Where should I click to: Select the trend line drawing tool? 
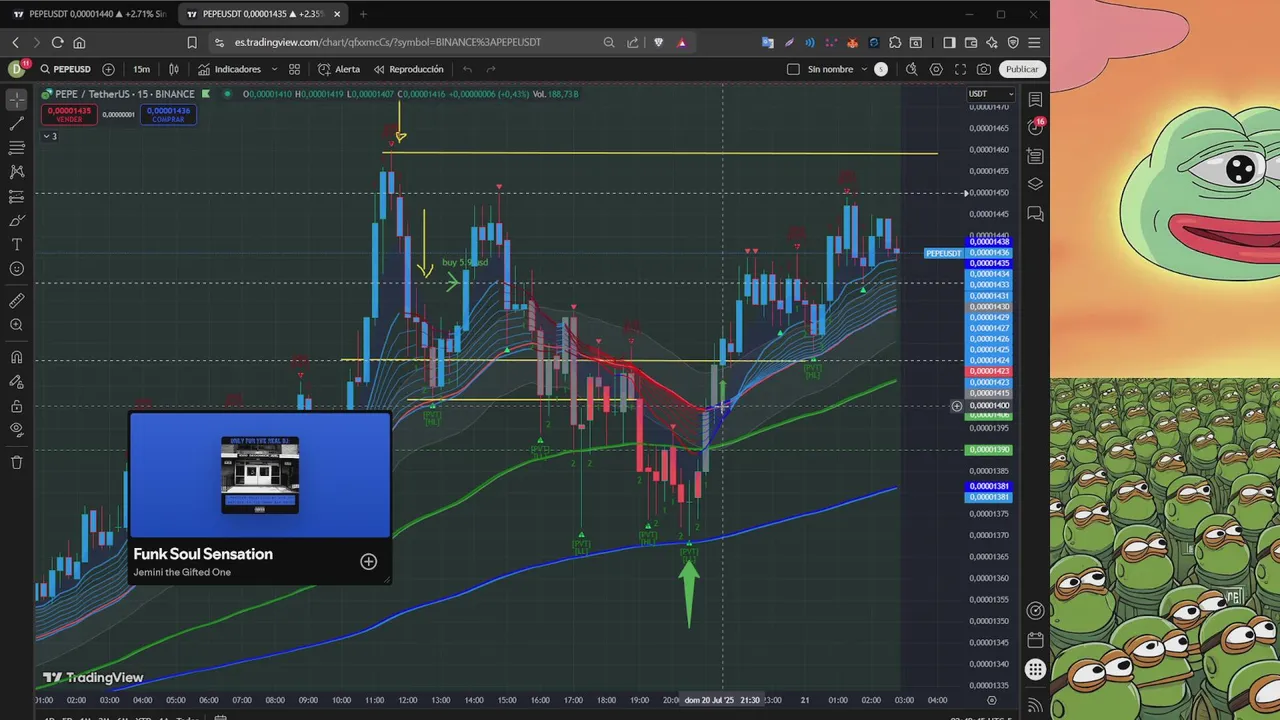point(17,124)
